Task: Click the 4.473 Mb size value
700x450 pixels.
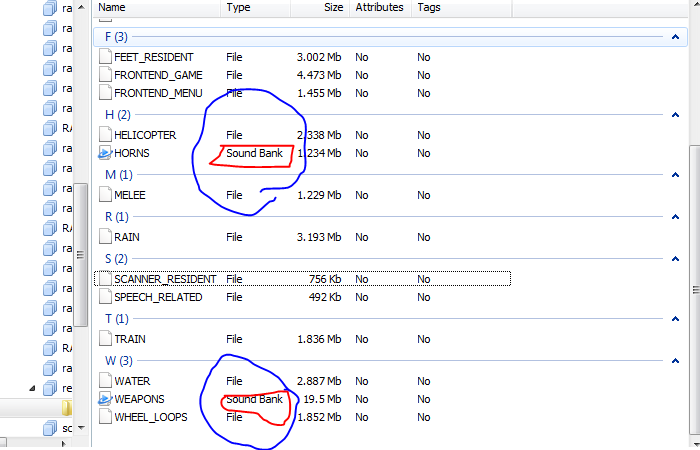Action: 319,75
